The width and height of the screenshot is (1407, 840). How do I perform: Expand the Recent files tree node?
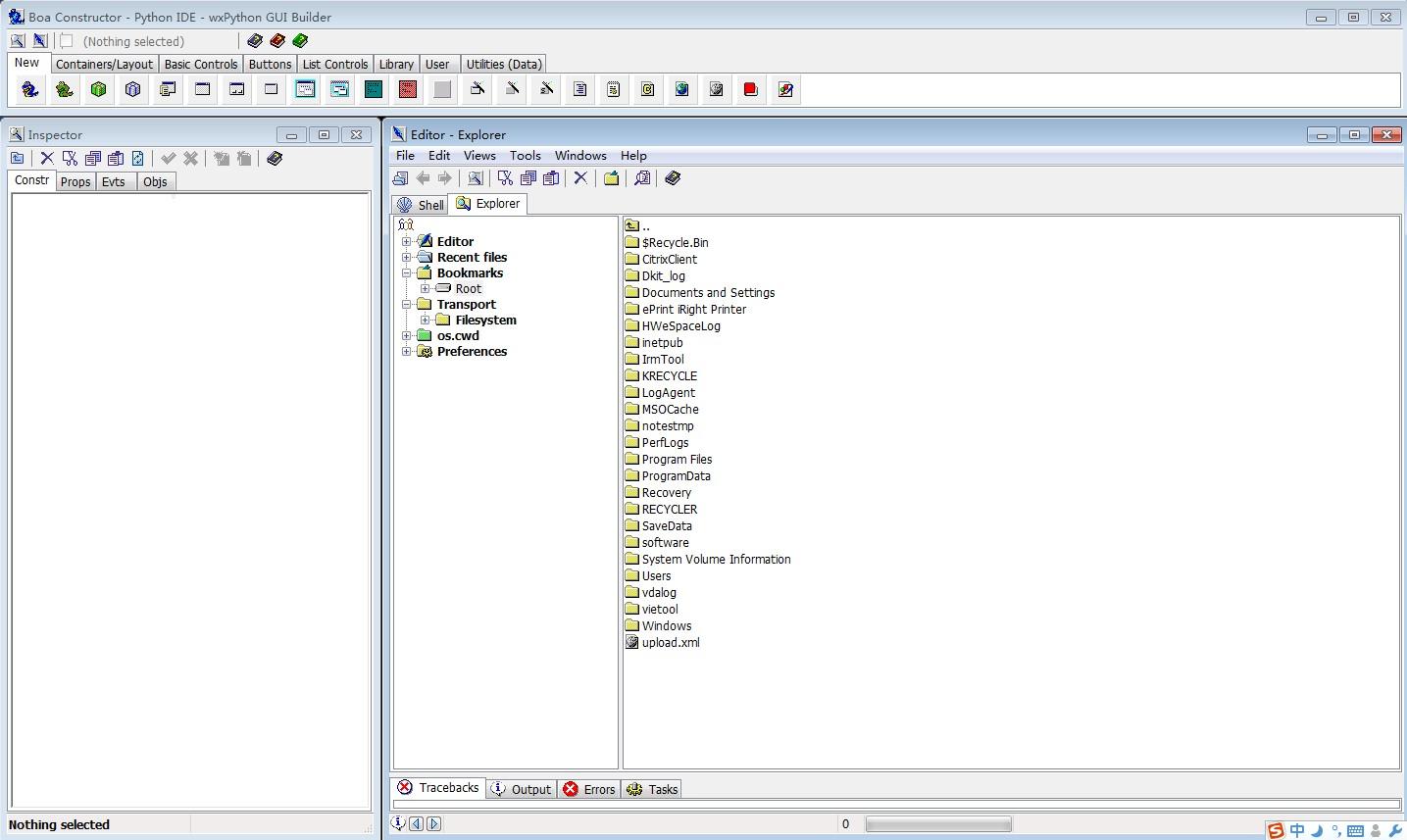407,258
